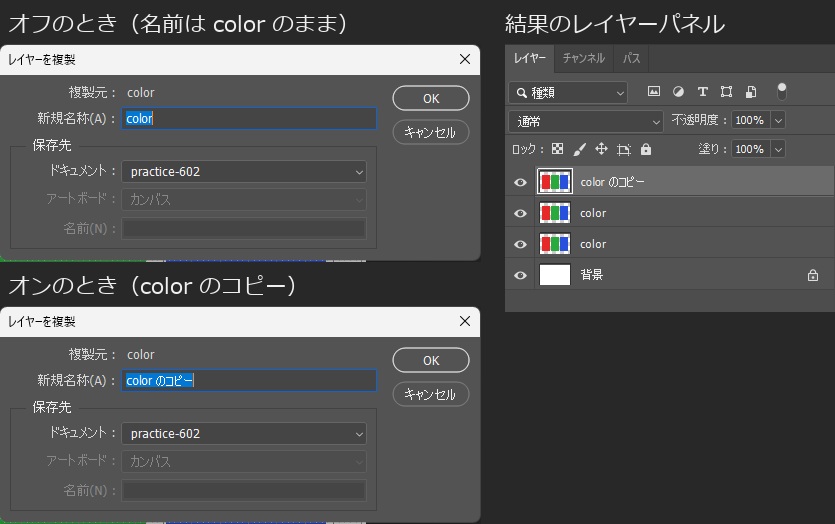The height and width of the screenshot is (524, 835).
Task: Hide the color のコピー layer via eye icon
Action: (520, 182)
